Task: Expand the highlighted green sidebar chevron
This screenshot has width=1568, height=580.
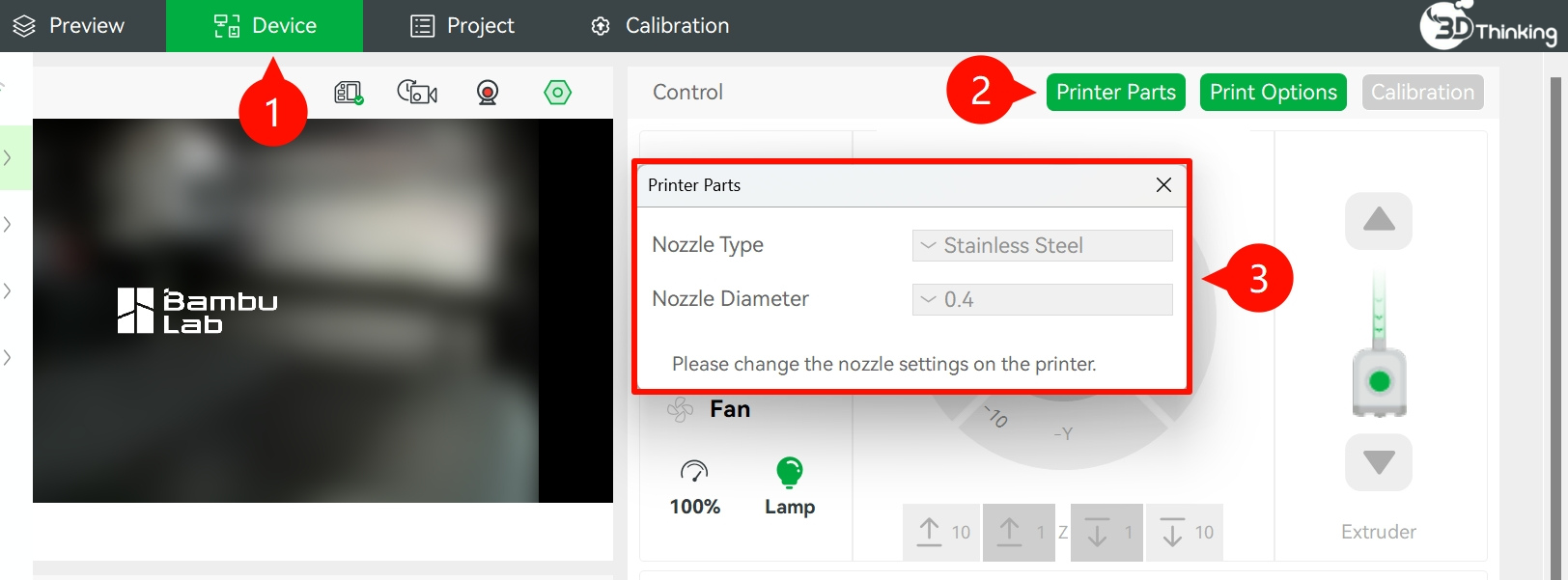Action: point(9,157)
